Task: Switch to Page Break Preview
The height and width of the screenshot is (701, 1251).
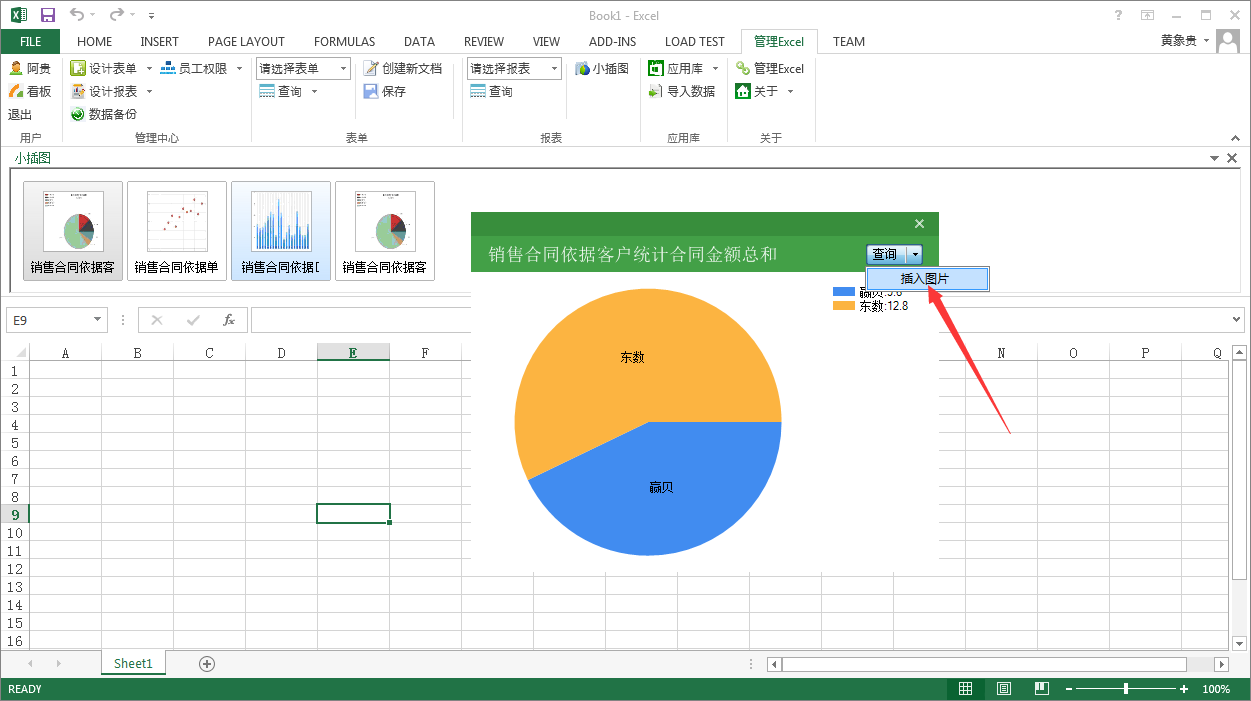Action: pyautogui.click(x=1041, y=689)
